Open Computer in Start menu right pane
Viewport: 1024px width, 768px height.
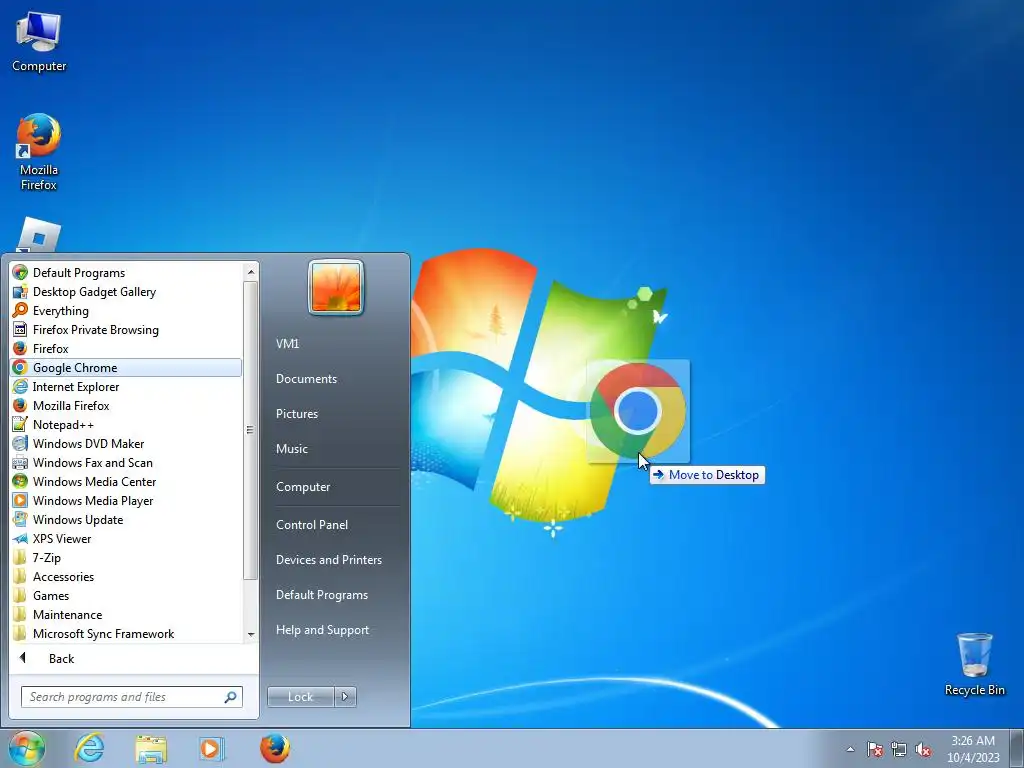coord(303,487)
